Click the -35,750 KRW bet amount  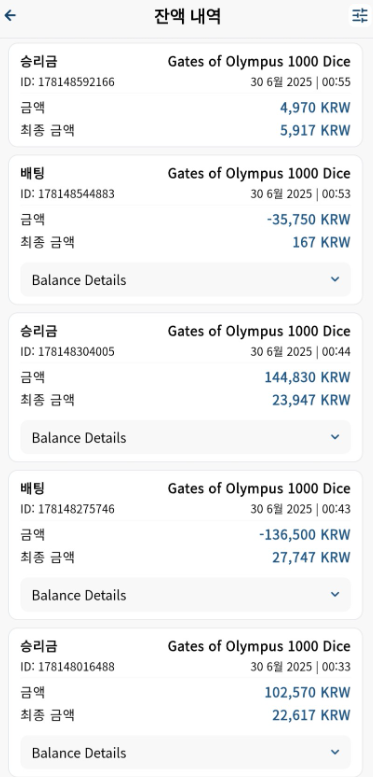coord(308,220)
